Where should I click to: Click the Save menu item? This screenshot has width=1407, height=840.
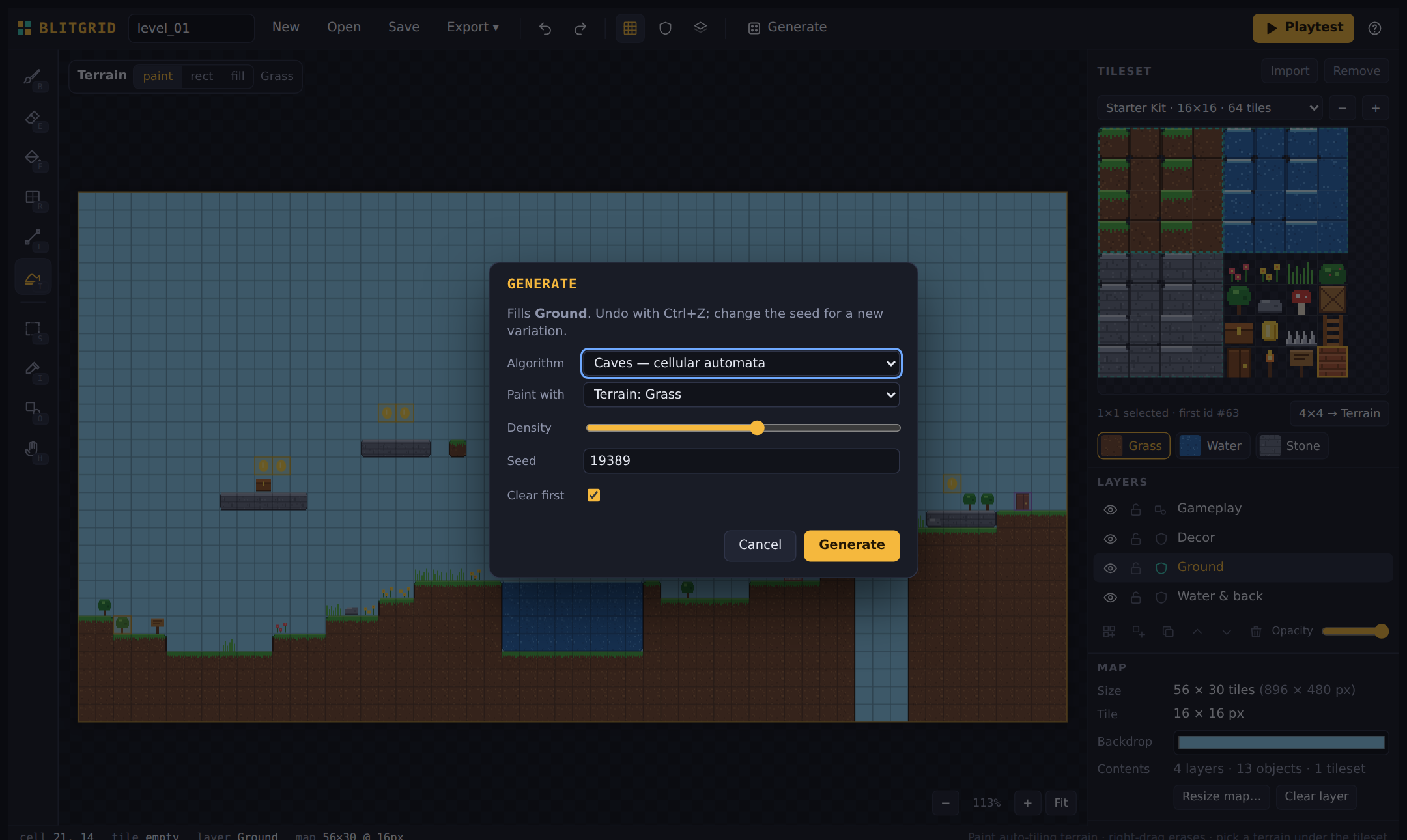click(x=404, y=27)
